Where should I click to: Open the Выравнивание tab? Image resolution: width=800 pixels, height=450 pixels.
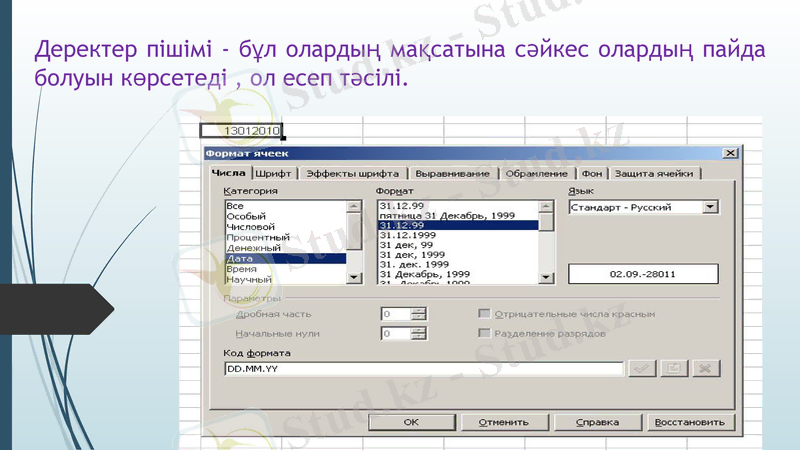452,173
